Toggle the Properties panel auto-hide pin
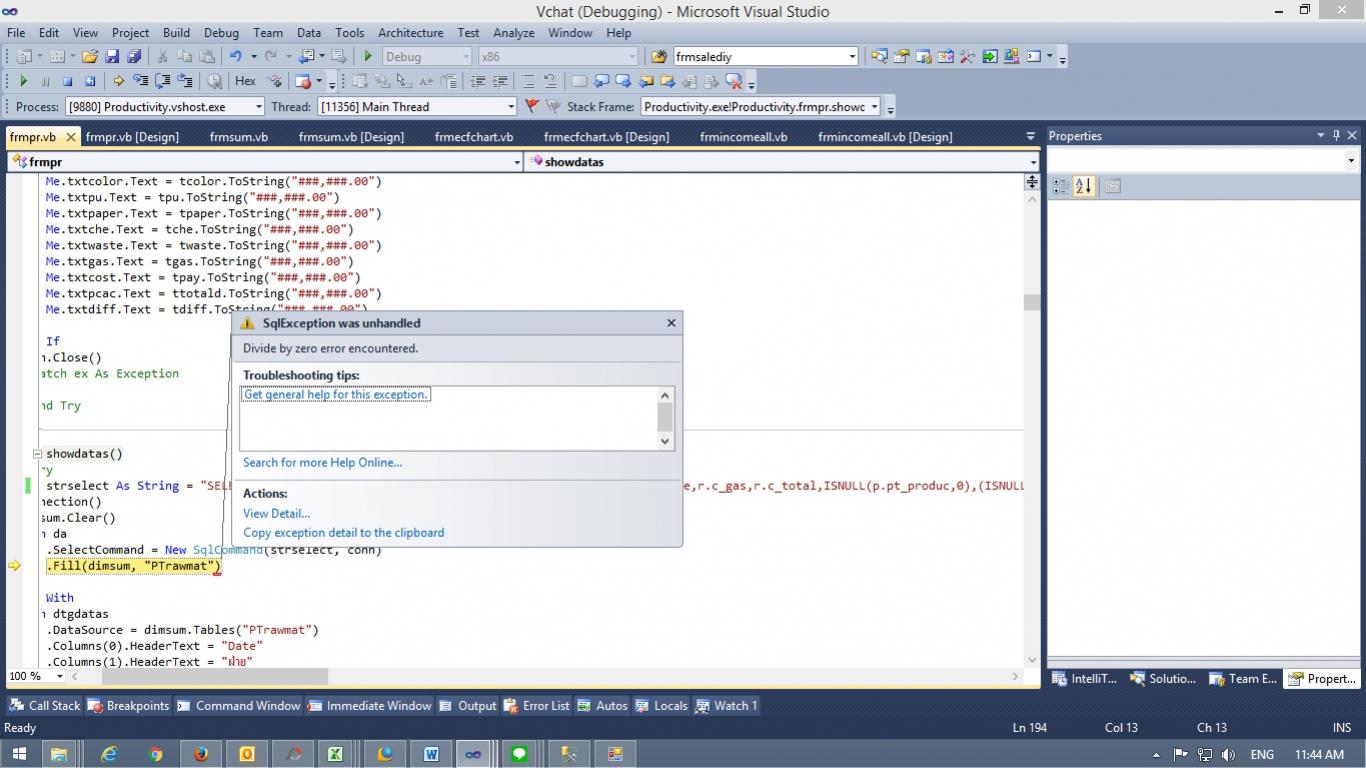 tap(1336, 136)
